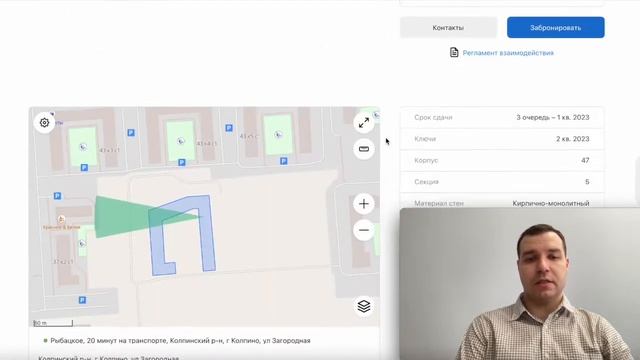The height and width of the screenshot is (360, 640).
Task: Zoom in on the map
Action: tap(364, 204)
